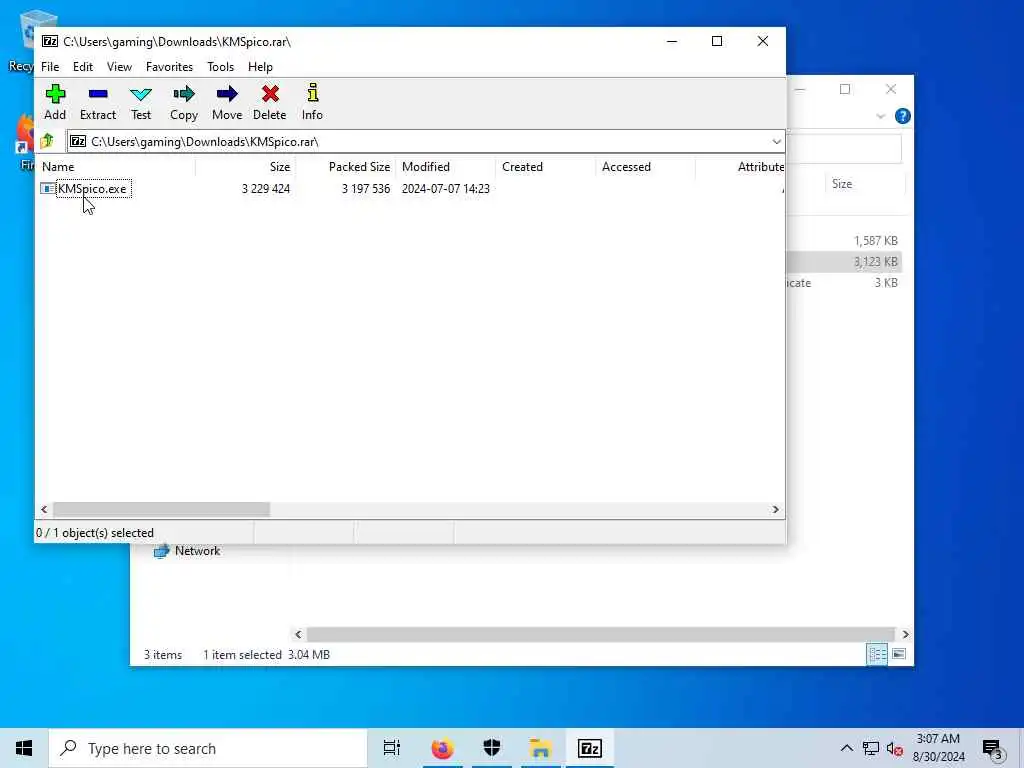The image size is (1024, 768).
Task: Expand the address path dropdown
Action: (x=776, y=142)
